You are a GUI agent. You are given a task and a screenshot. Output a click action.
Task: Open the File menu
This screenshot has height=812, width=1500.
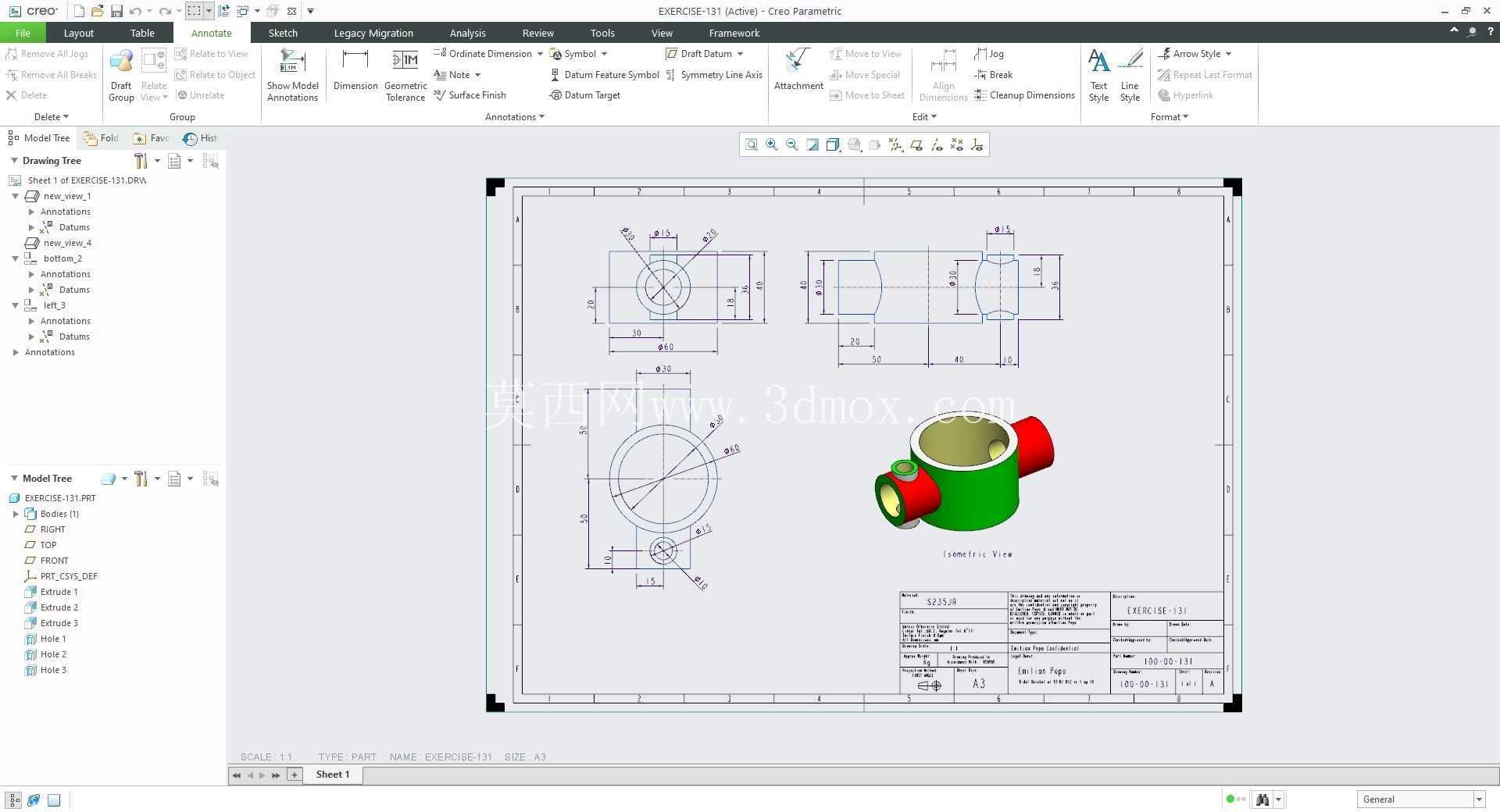pos(23,33)
